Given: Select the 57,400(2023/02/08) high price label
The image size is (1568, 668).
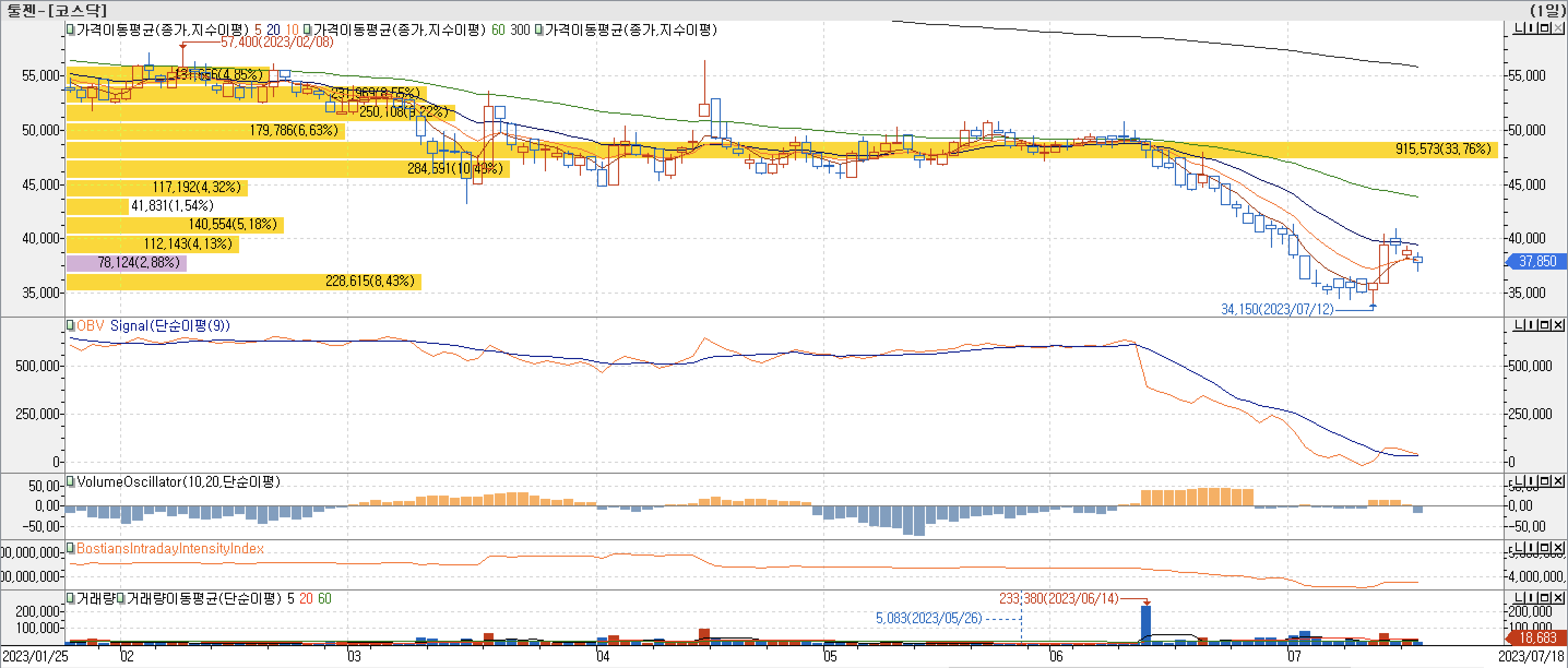Looking at the screenshot, I should coord(277,42).
